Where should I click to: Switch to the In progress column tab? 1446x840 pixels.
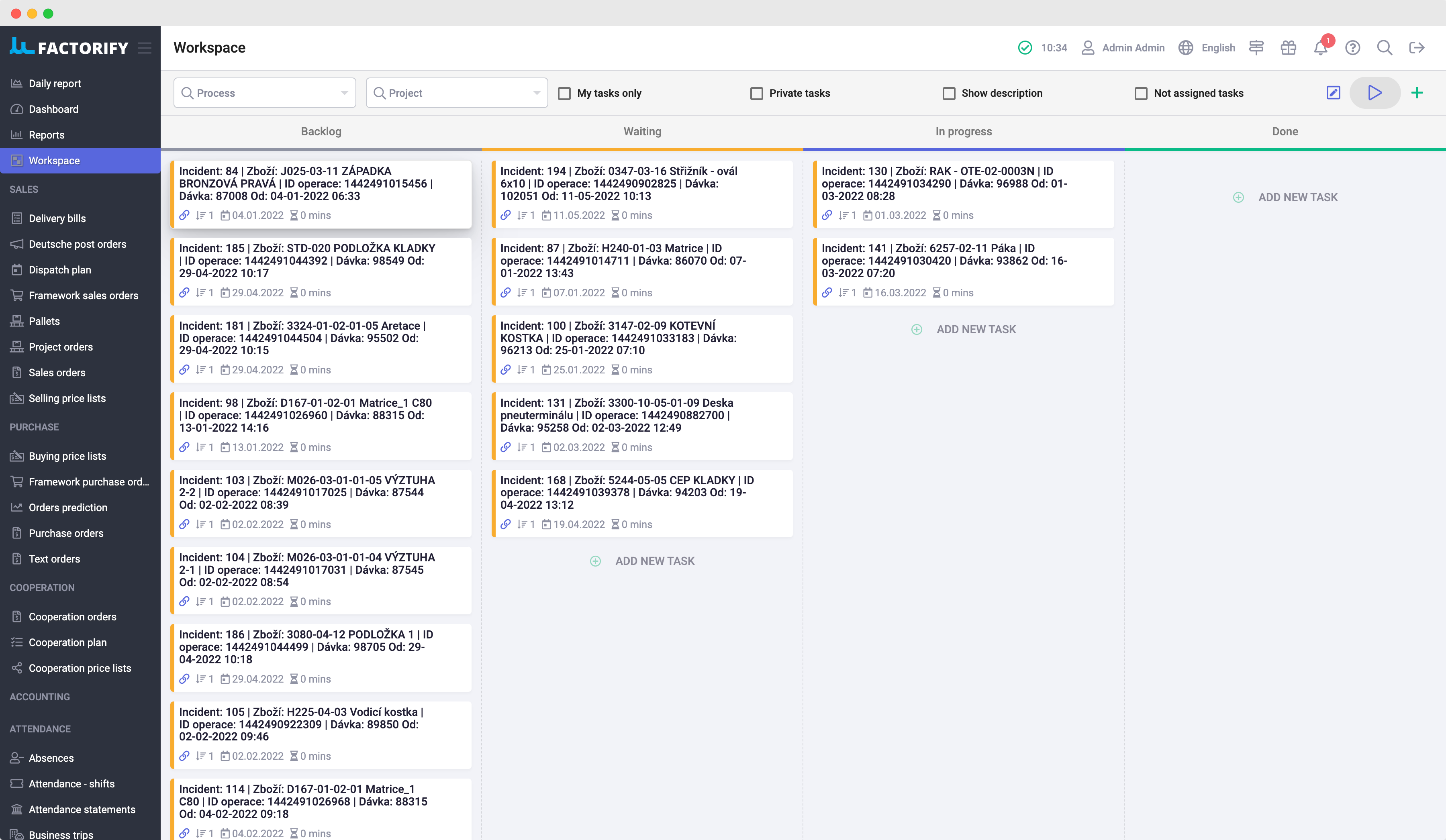[963, 131]
